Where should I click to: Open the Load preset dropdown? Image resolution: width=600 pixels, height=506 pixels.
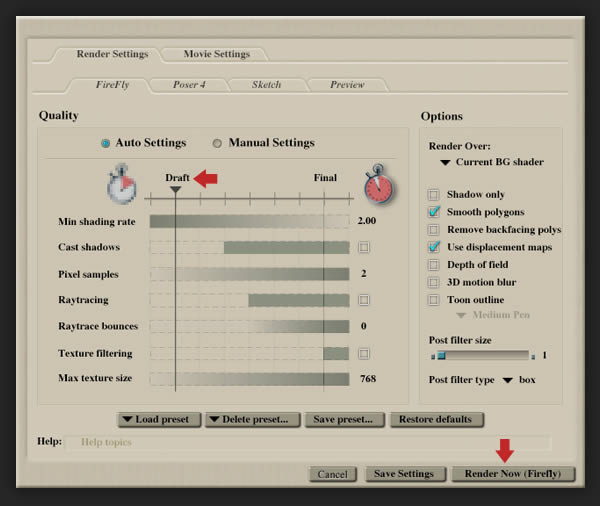159,419
